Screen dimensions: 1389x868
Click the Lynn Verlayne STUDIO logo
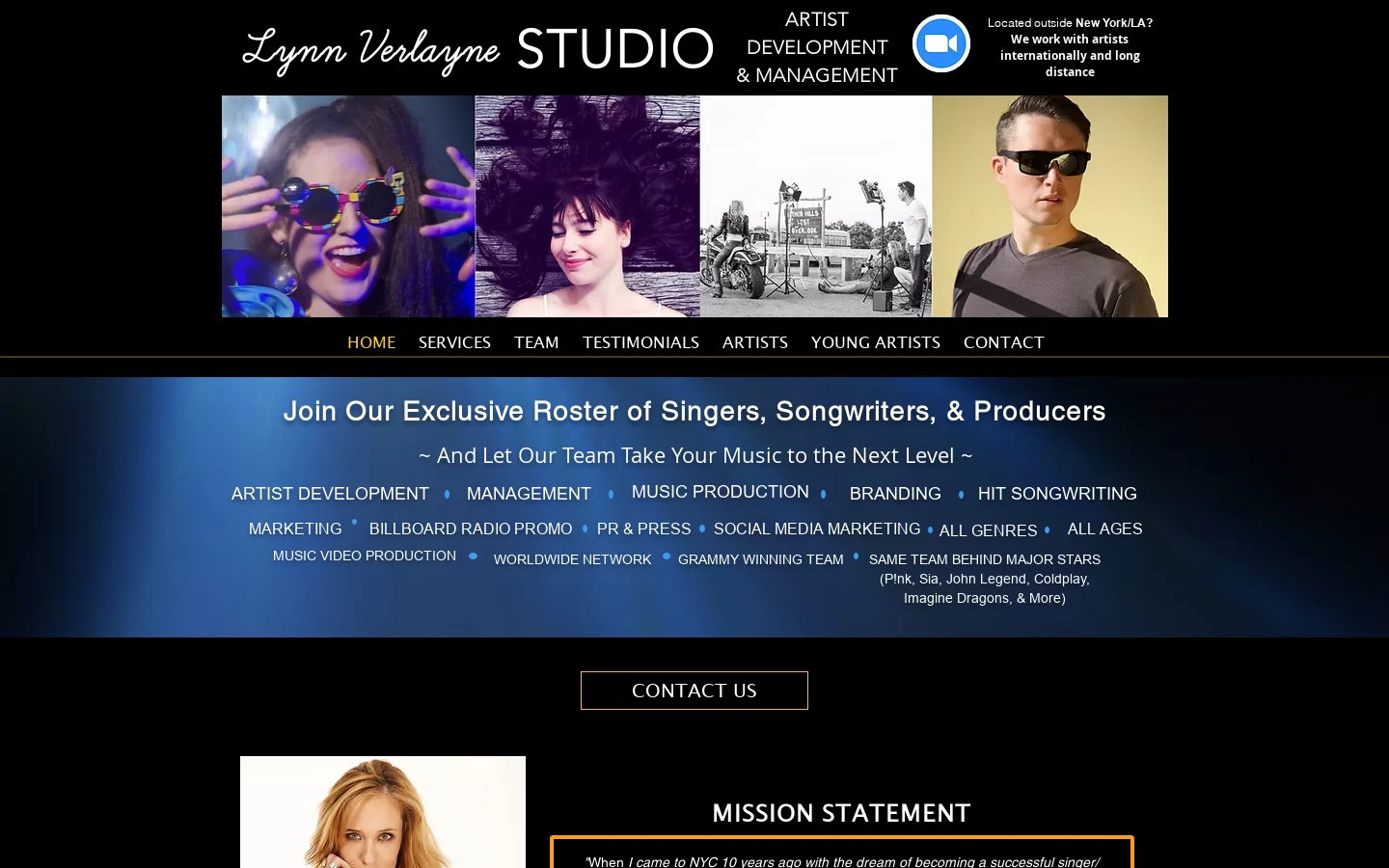coord(477,48)
